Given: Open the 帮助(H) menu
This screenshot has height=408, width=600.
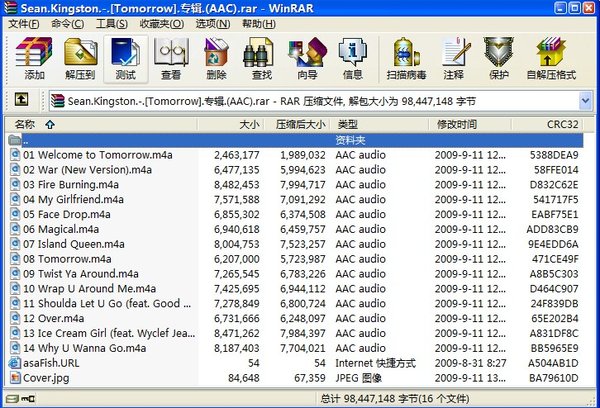Looking at the screenshot, I should [x=259, y=24].
